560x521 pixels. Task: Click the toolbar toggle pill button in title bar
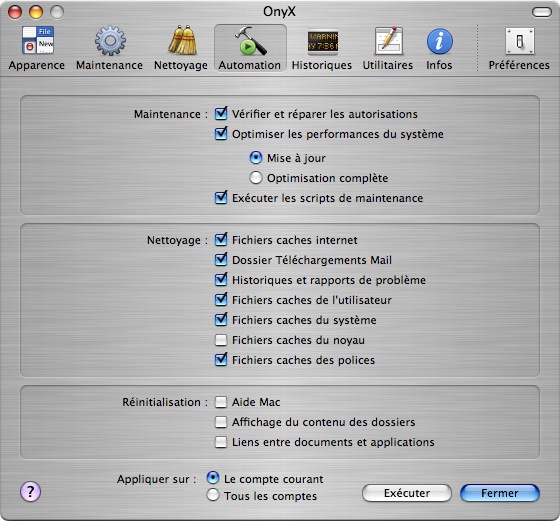542,12
